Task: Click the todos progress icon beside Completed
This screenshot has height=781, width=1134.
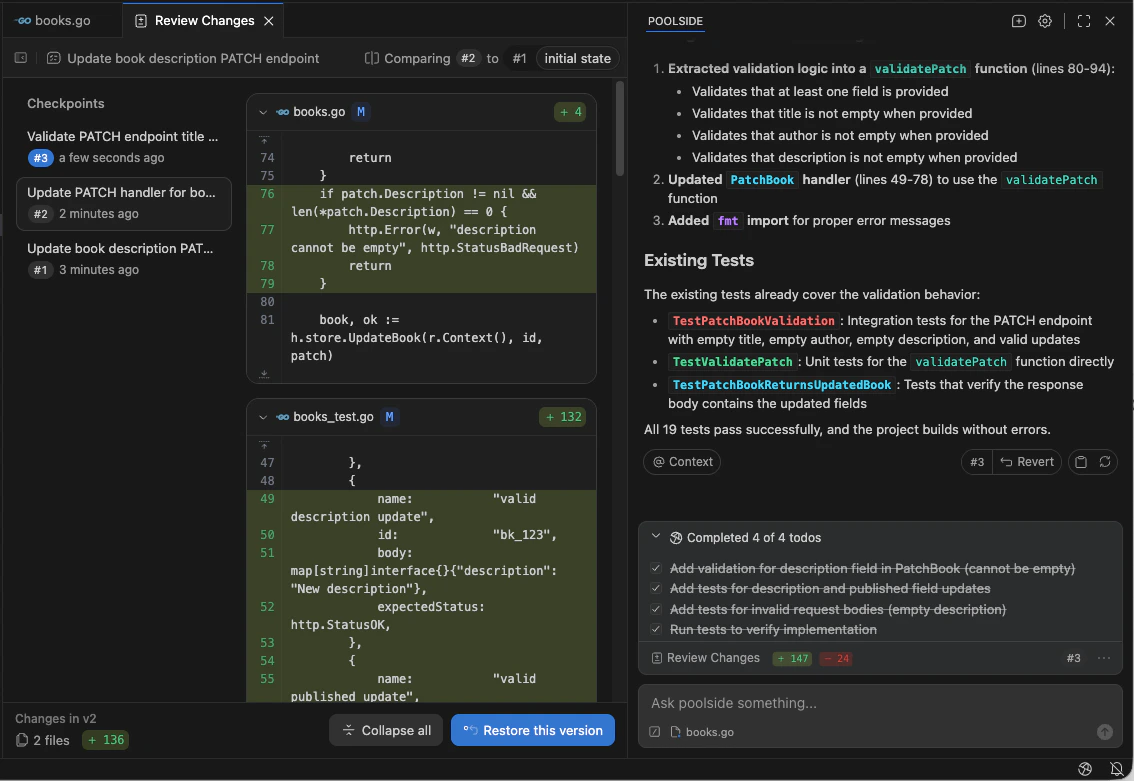Action: click(676, 538)
